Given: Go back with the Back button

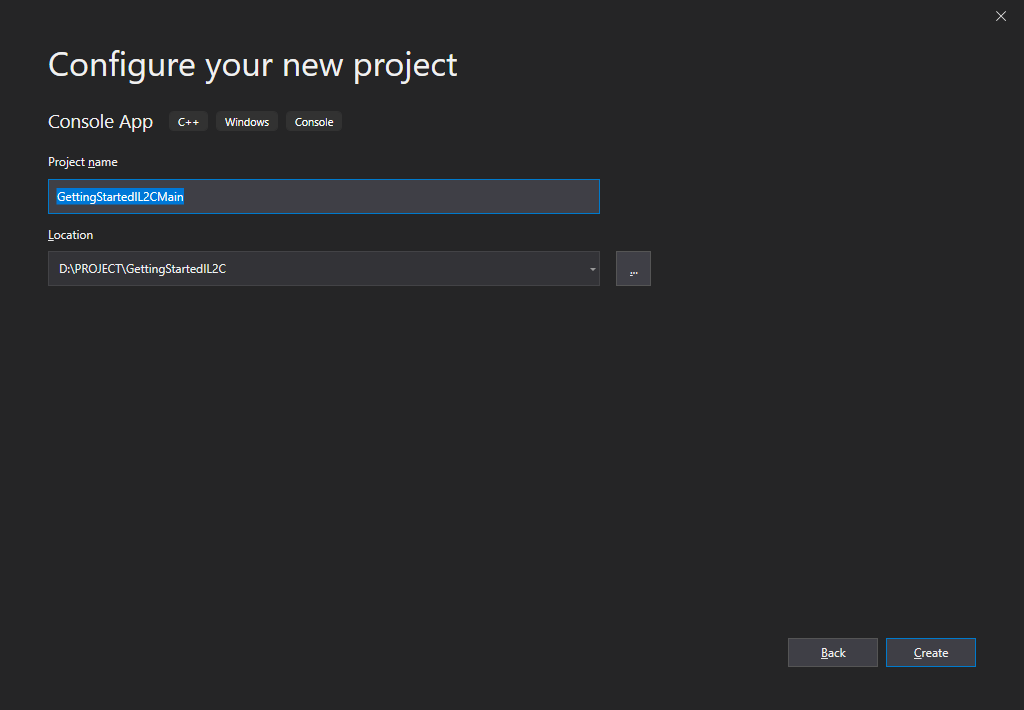Looking at the screenshot, I should pyautogui.click(x=832, y=653).
